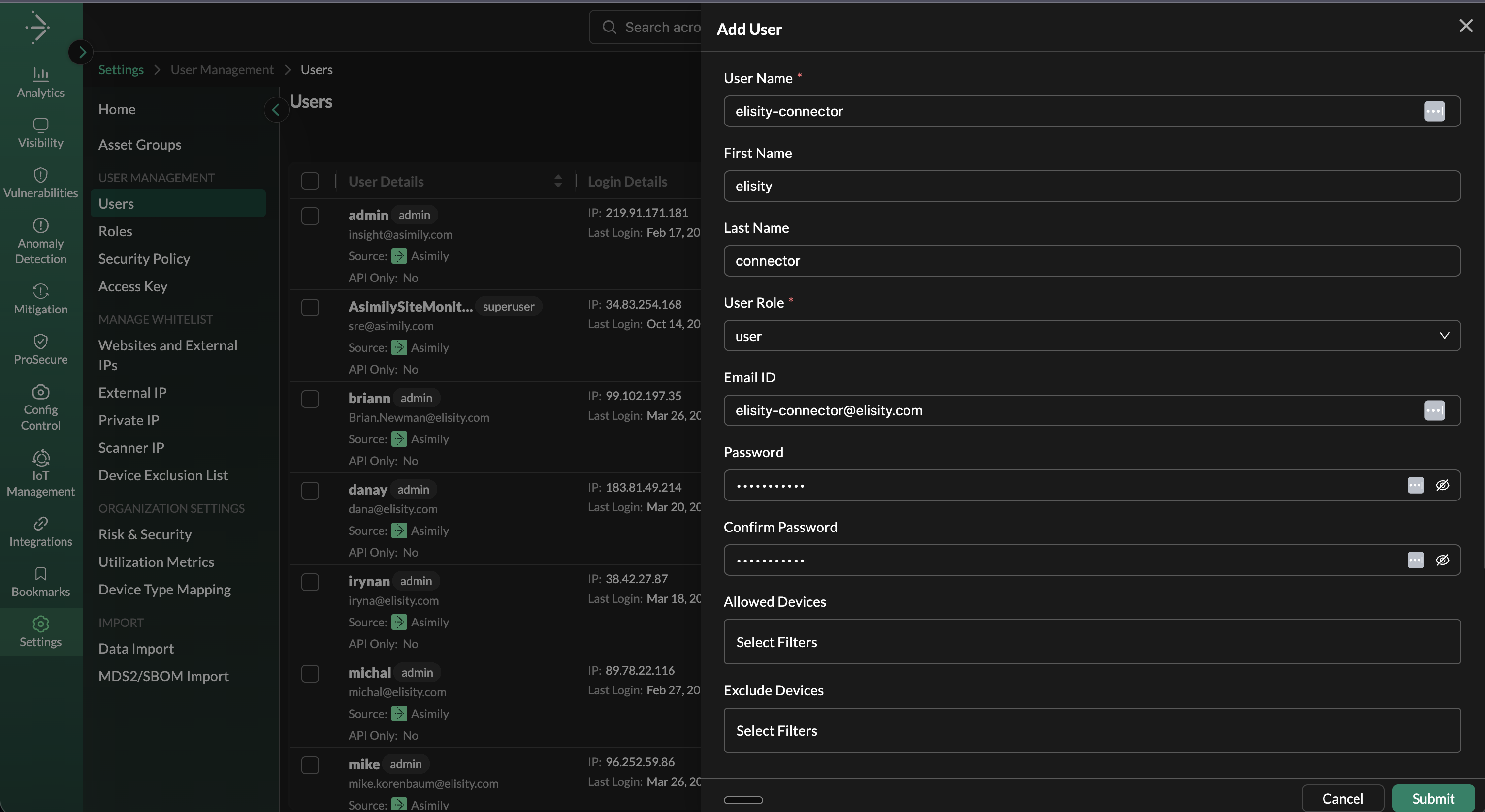Open the Config Control sidebar section
1485x812 pixels.
point(40,407)
